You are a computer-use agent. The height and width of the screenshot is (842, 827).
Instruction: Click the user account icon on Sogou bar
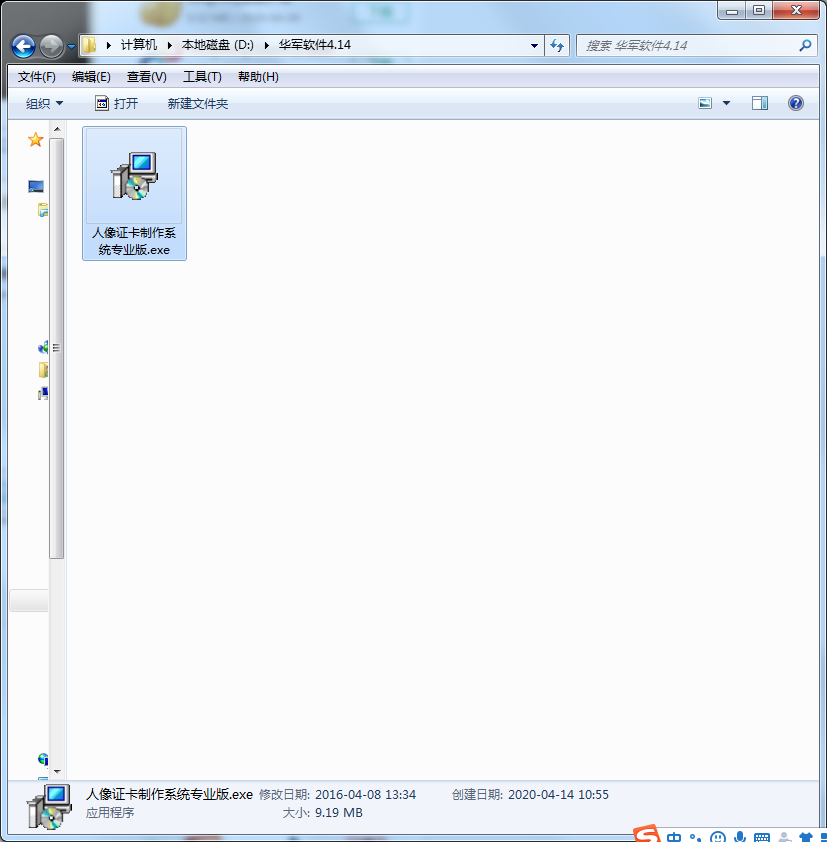click(x=785, y=837)
